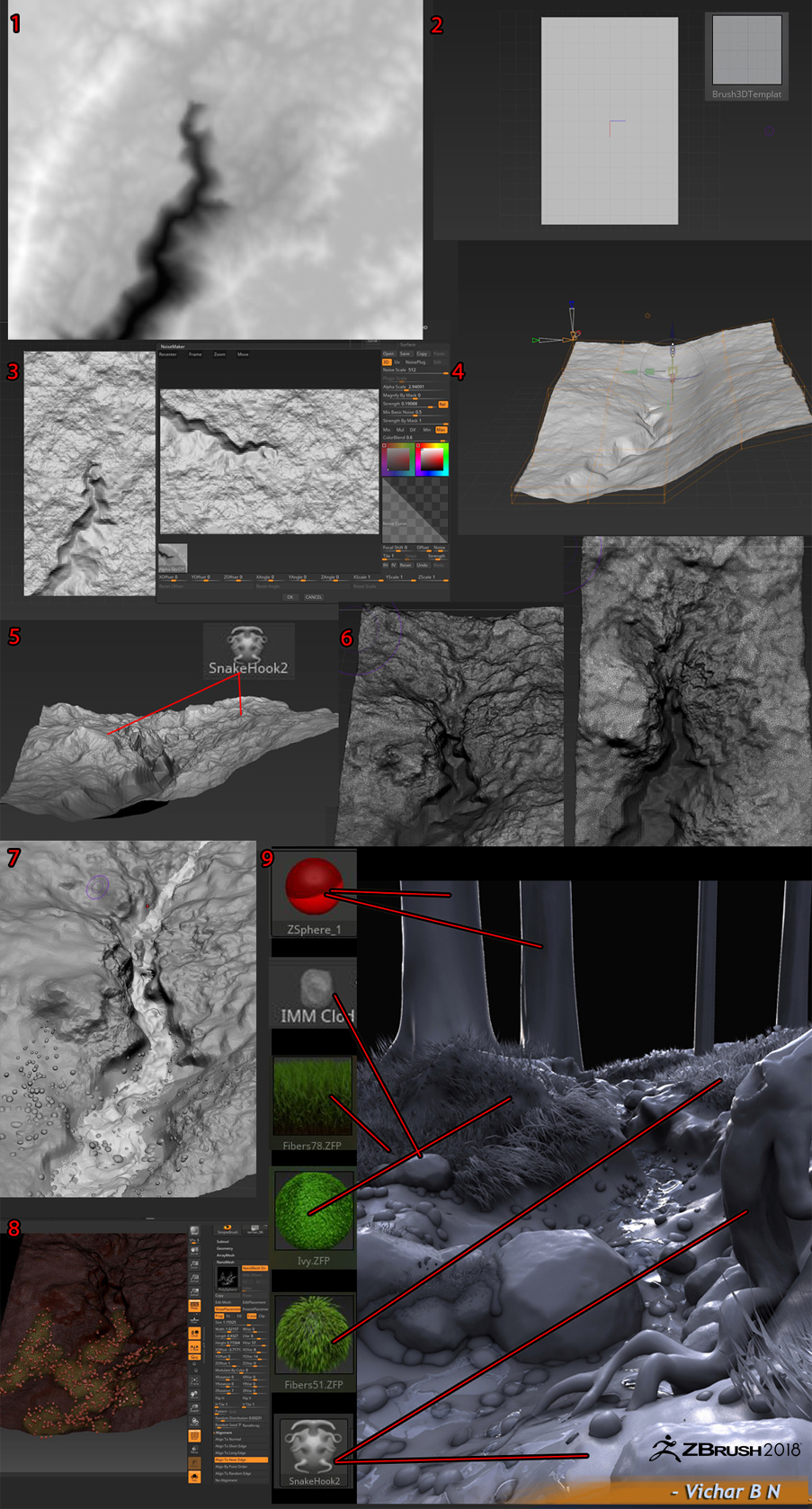Select the Brush3DTemplate tool thumbnail
812x1509 pixels.
[x=746, y=56]
